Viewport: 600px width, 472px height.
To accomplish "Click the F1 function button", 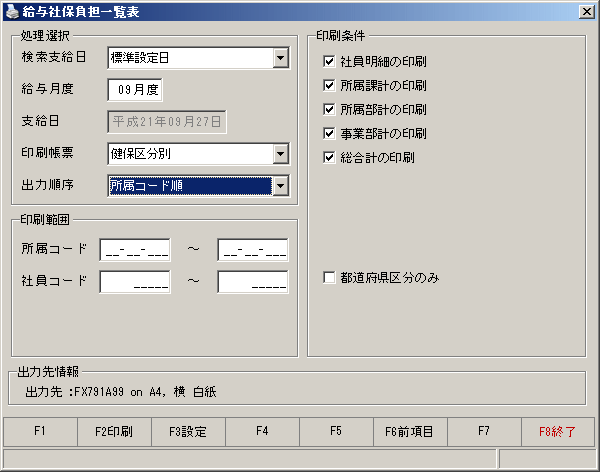I will 40,432.
